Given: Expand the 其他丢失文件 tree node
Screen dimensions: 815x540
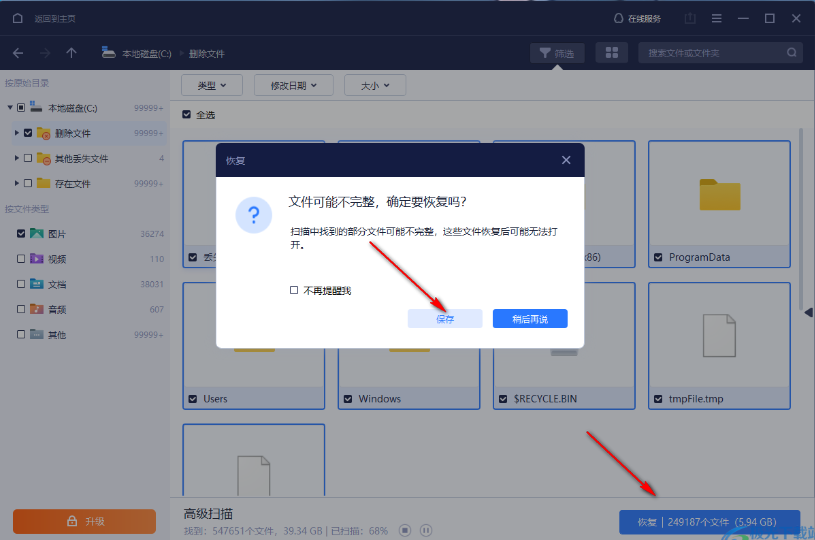Looking at the screenshot, I should pos(17,158).
